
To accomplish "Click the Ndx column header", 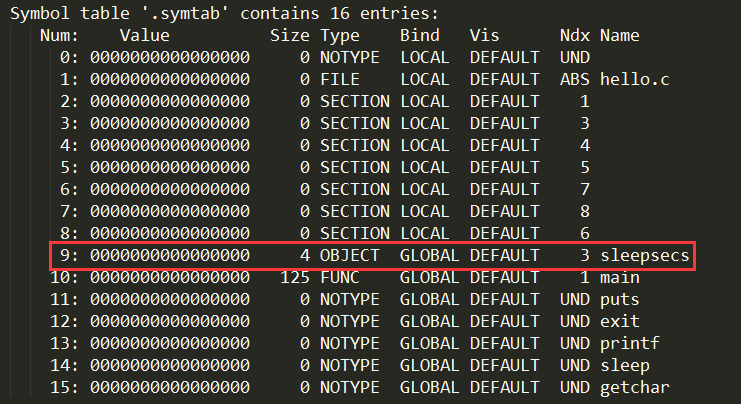I will click(x=575, y=35).
